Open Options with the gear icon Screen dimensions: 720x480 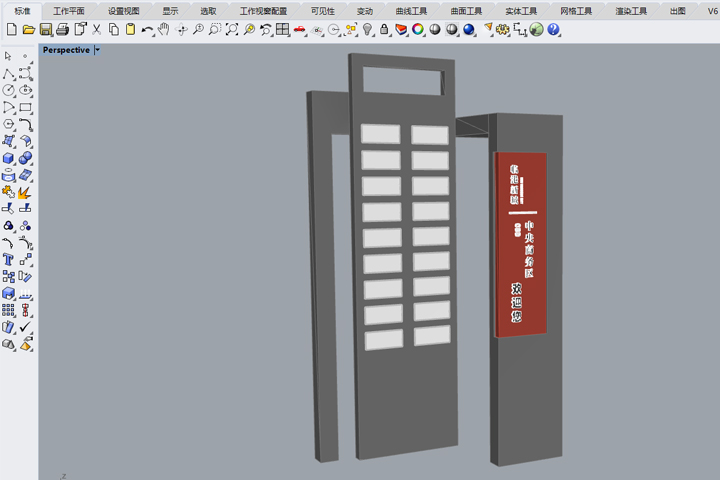point(503,30)
